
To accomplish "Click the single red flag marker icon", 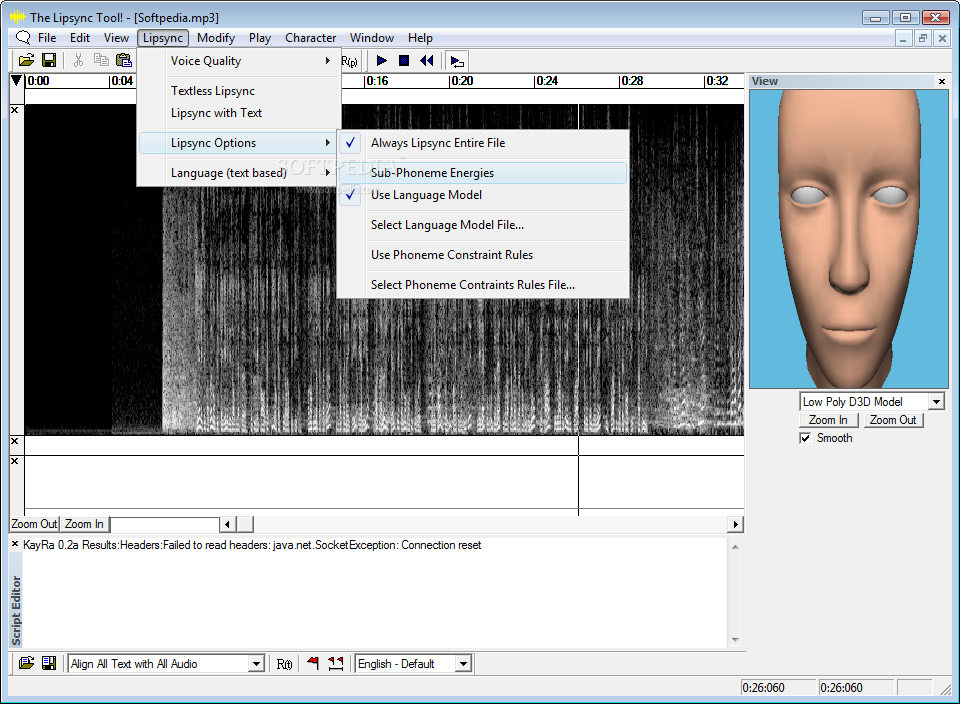I will coord(313,663).
